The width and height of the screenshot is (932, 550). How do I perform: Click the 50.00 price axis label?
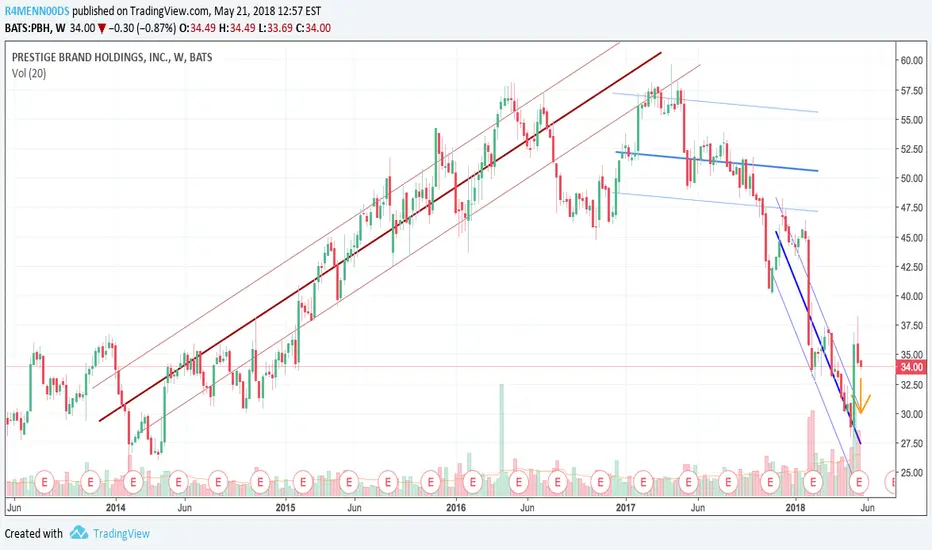click(911, 178)
